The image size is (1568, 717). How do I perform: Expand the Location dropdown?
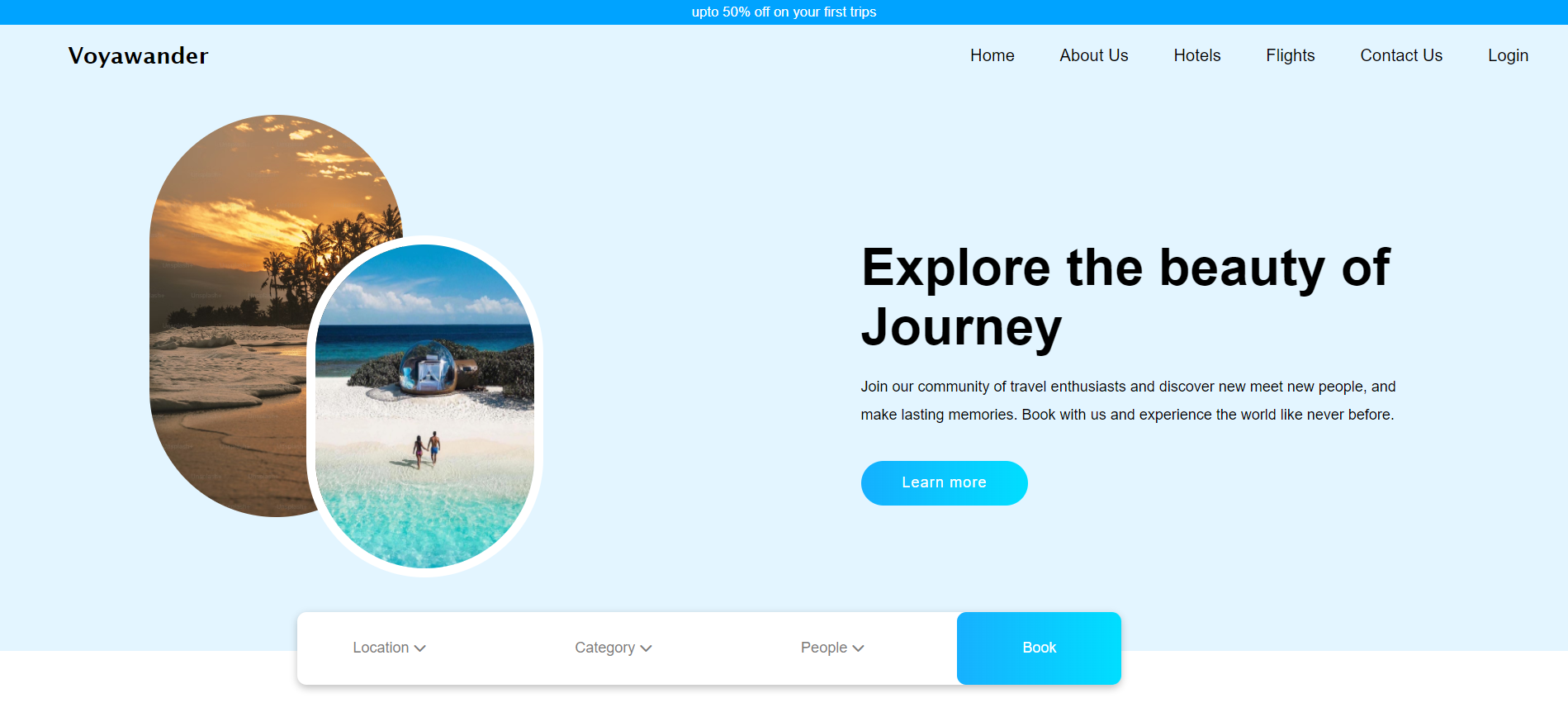[389, 648]
